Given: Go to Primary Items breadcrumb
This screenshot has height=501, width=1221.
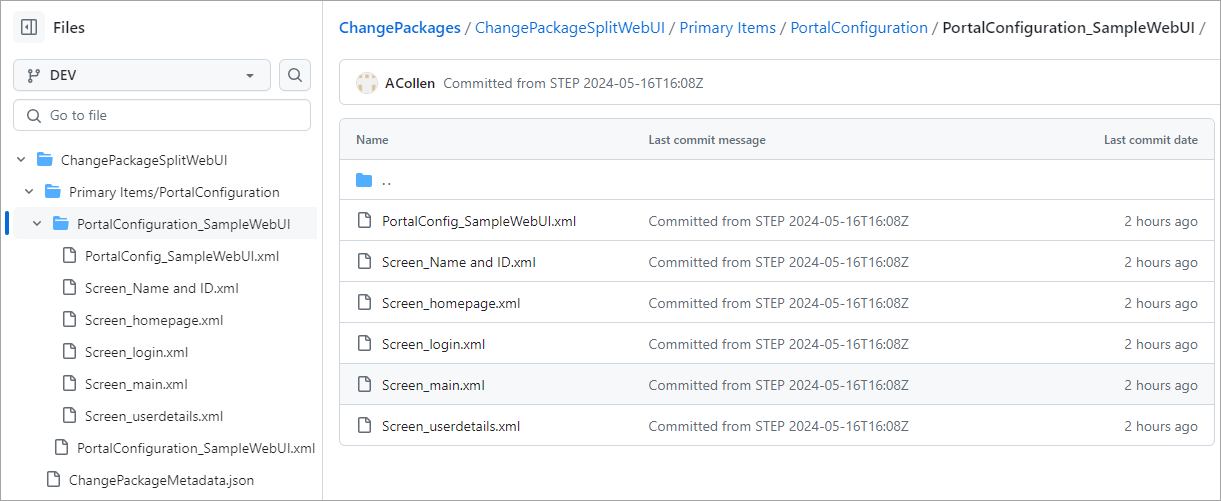Looking at the screenshot, I should [727, 28].
